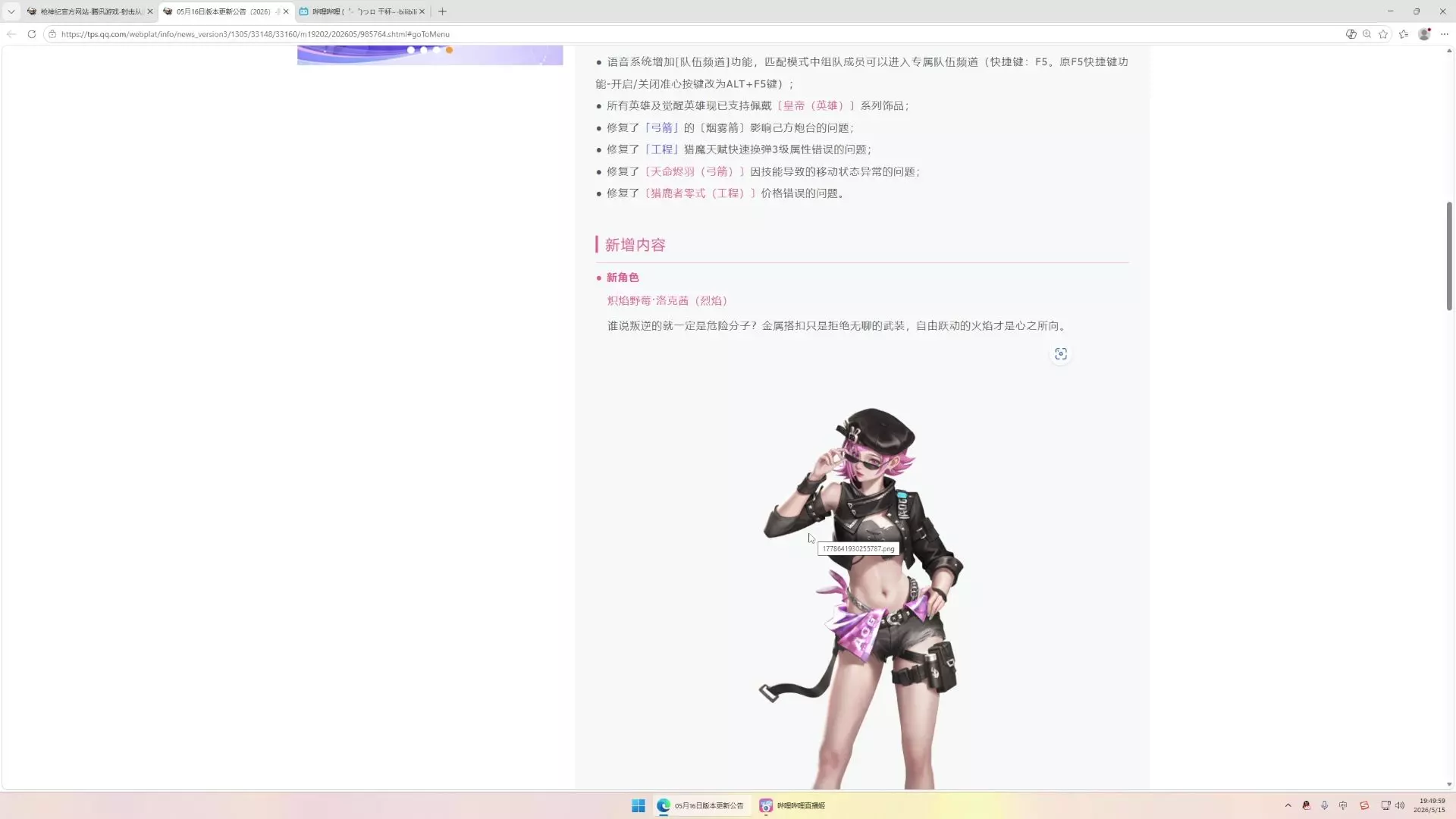Close the bilibili tab

tap(422, 11)
